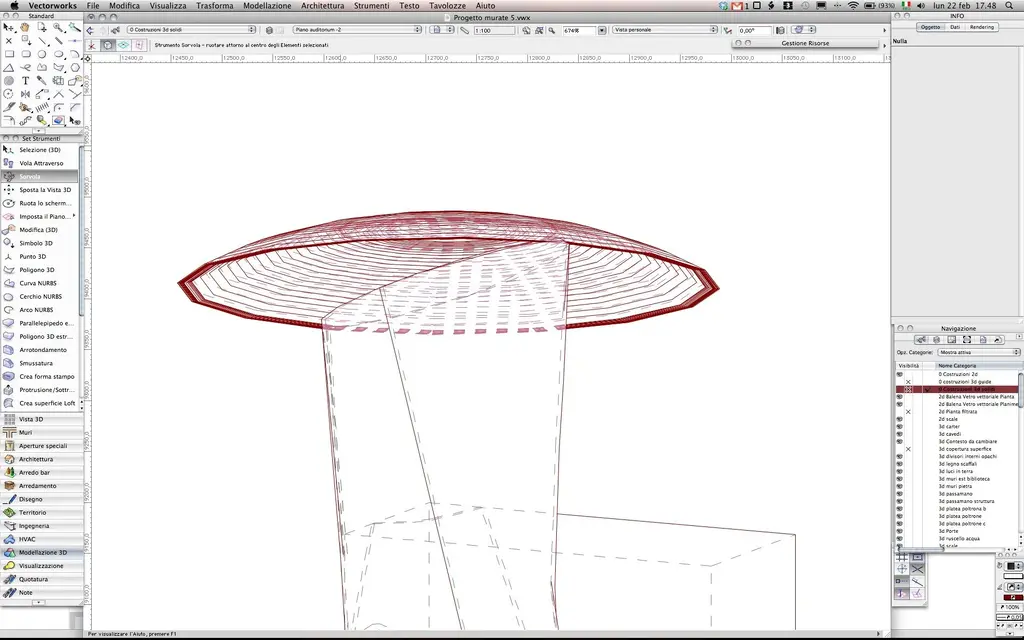The height and width of the screenshot is (640, 1024).
Task: Toggle visibility of 2d scale category
Action: [x=900, y=419]
